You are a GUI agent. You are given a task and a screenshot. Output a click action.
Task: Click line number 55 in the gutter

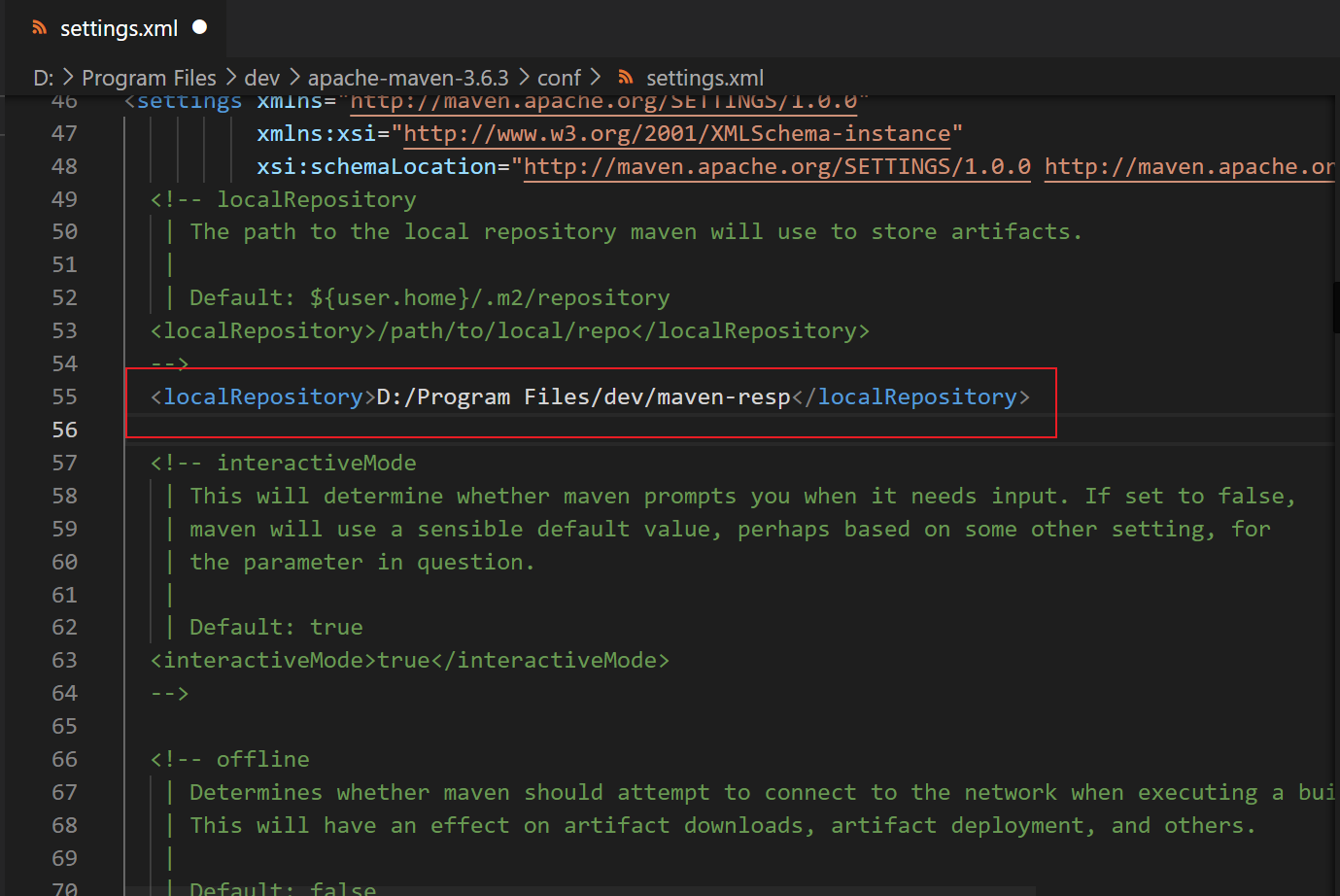point(64,396)
